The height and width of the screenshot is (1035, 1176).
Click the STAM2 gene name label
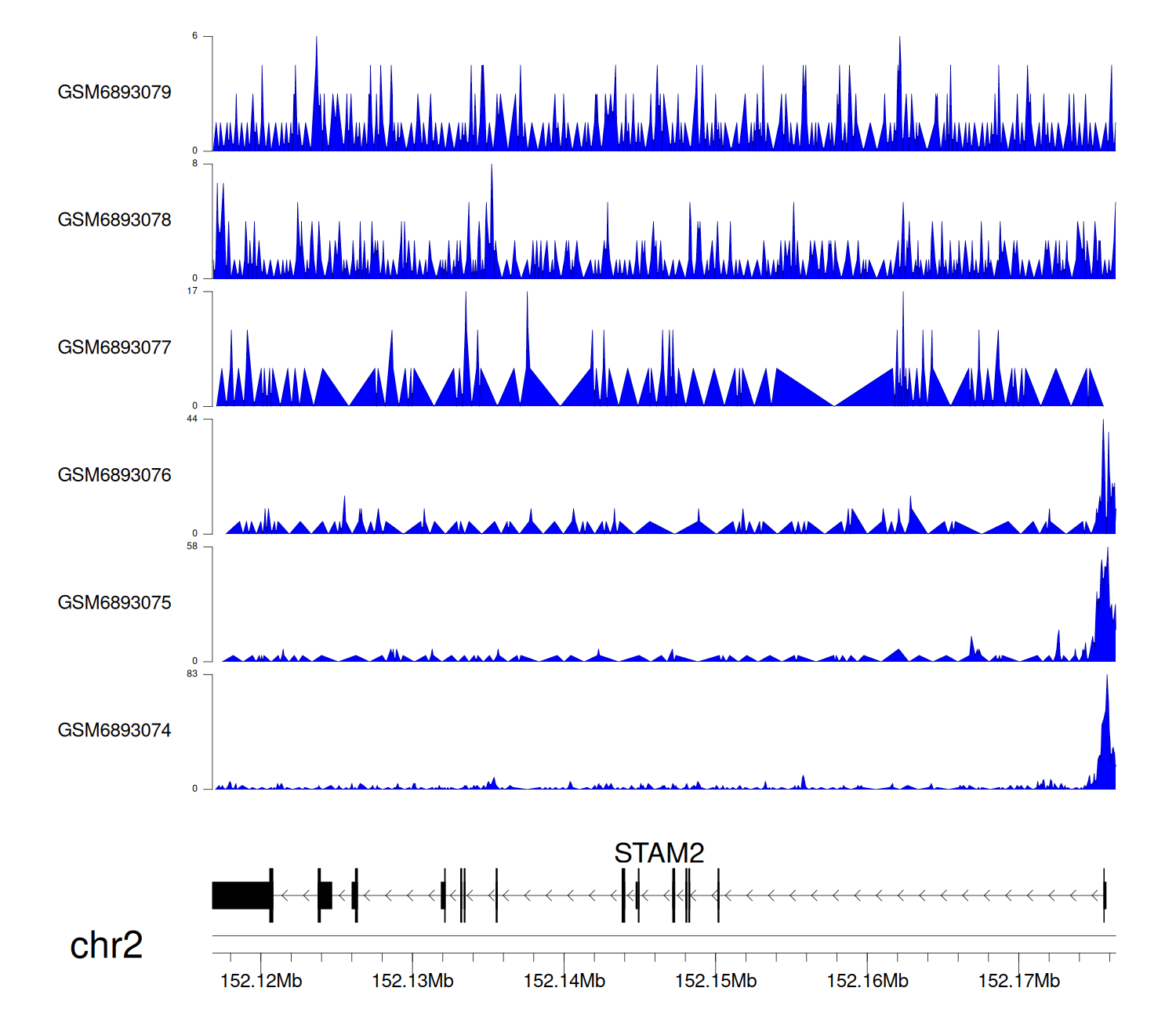pyautogui.click(x=659, y=853)
